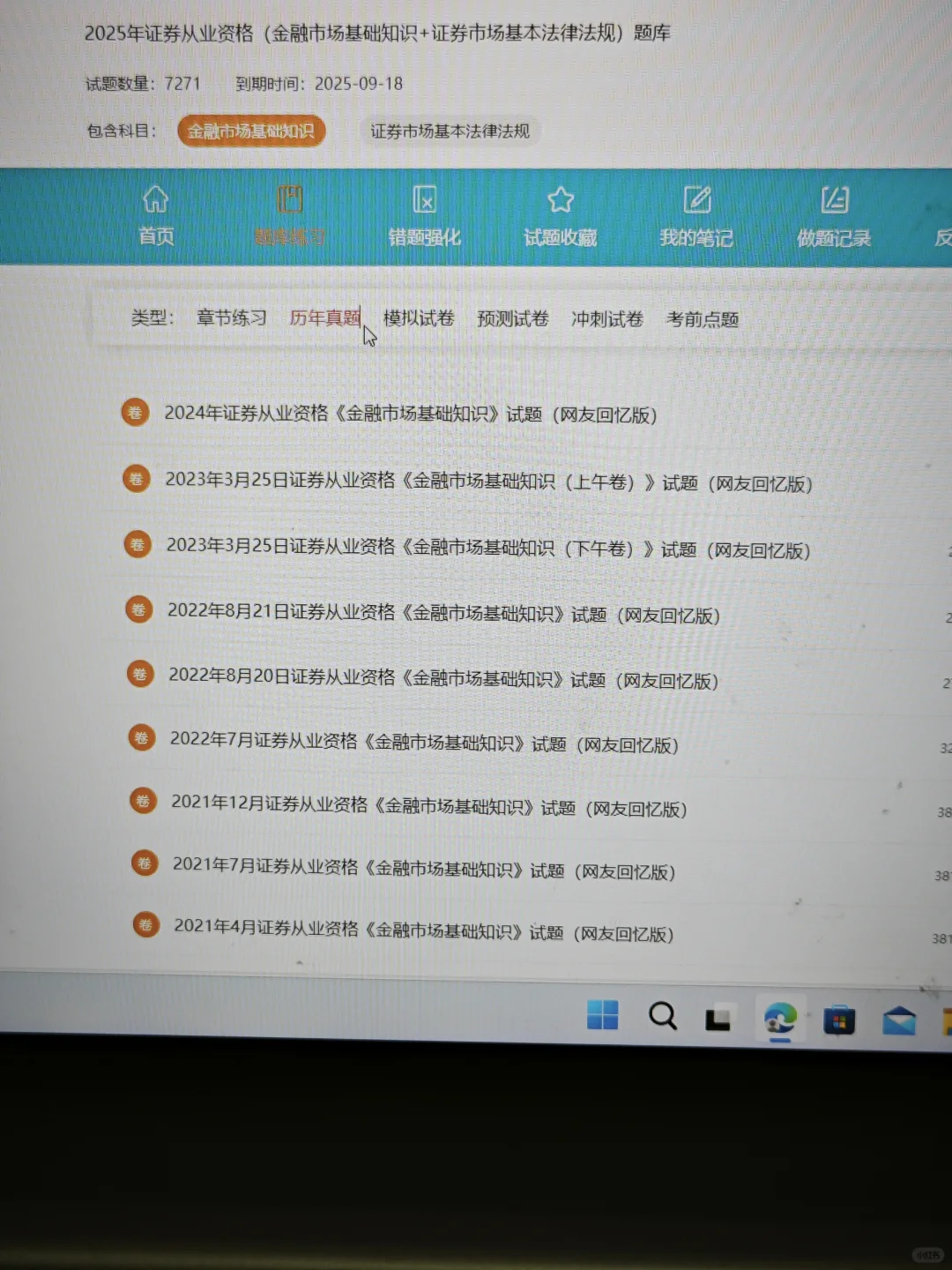Click the 试题收藏 star icon

click(560, 200)
